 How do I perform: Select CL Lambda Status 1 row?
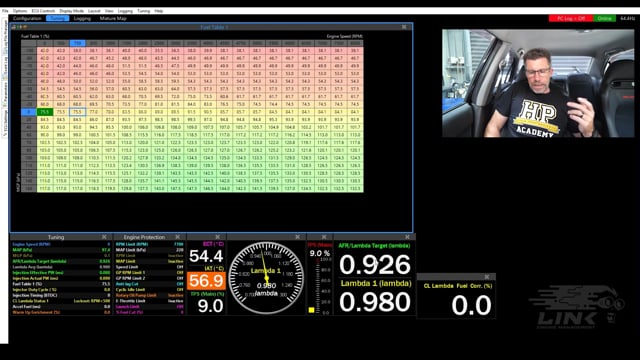click(61, 301)
